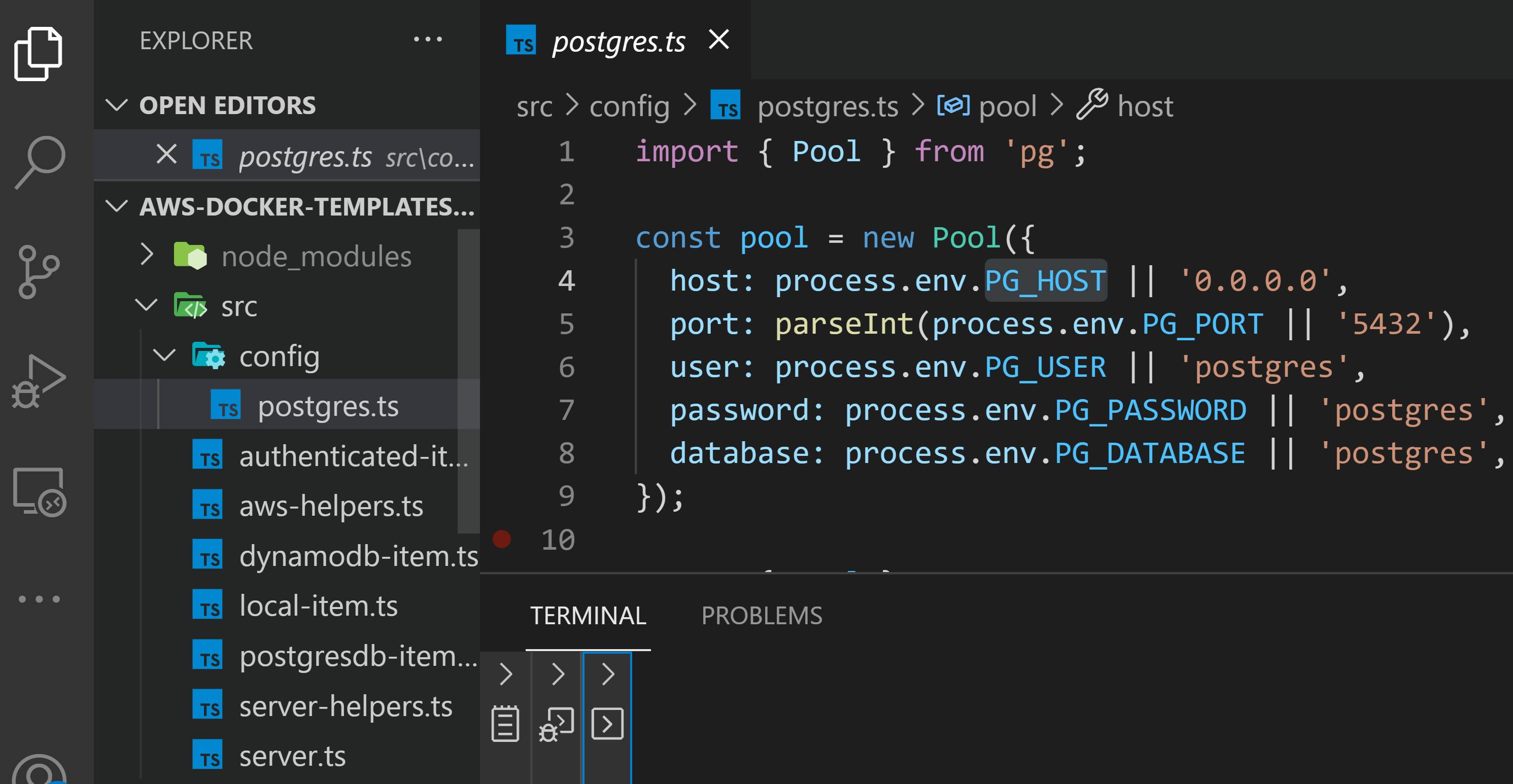1513x784 pixels.
Task: Show additional activity bar views ellipsis
Action: pyautogui.click(x=39, y=599)
